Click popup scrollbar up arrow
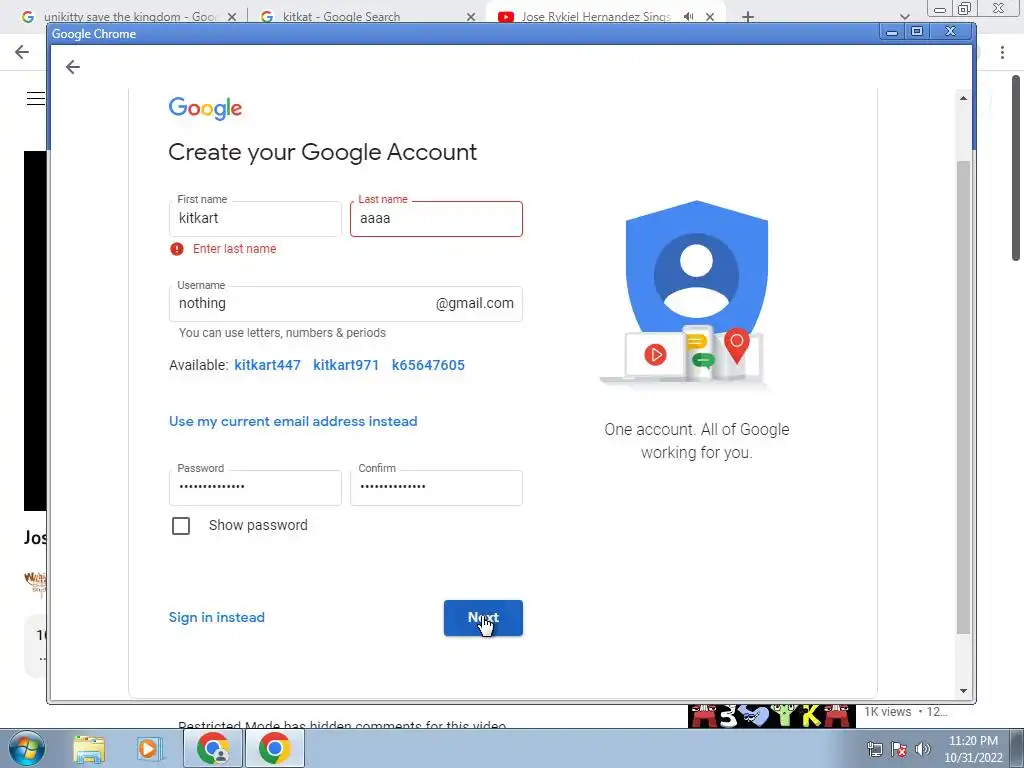This screenshot has height=768, width=1024. point(963,98)
